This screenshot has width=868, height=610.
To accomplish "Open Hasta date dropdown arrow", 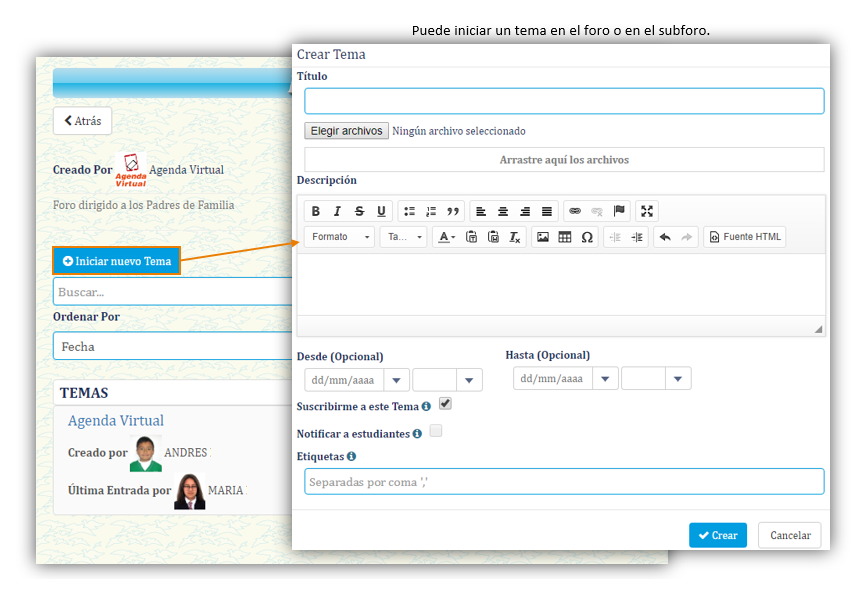I will tap(605, 379).
